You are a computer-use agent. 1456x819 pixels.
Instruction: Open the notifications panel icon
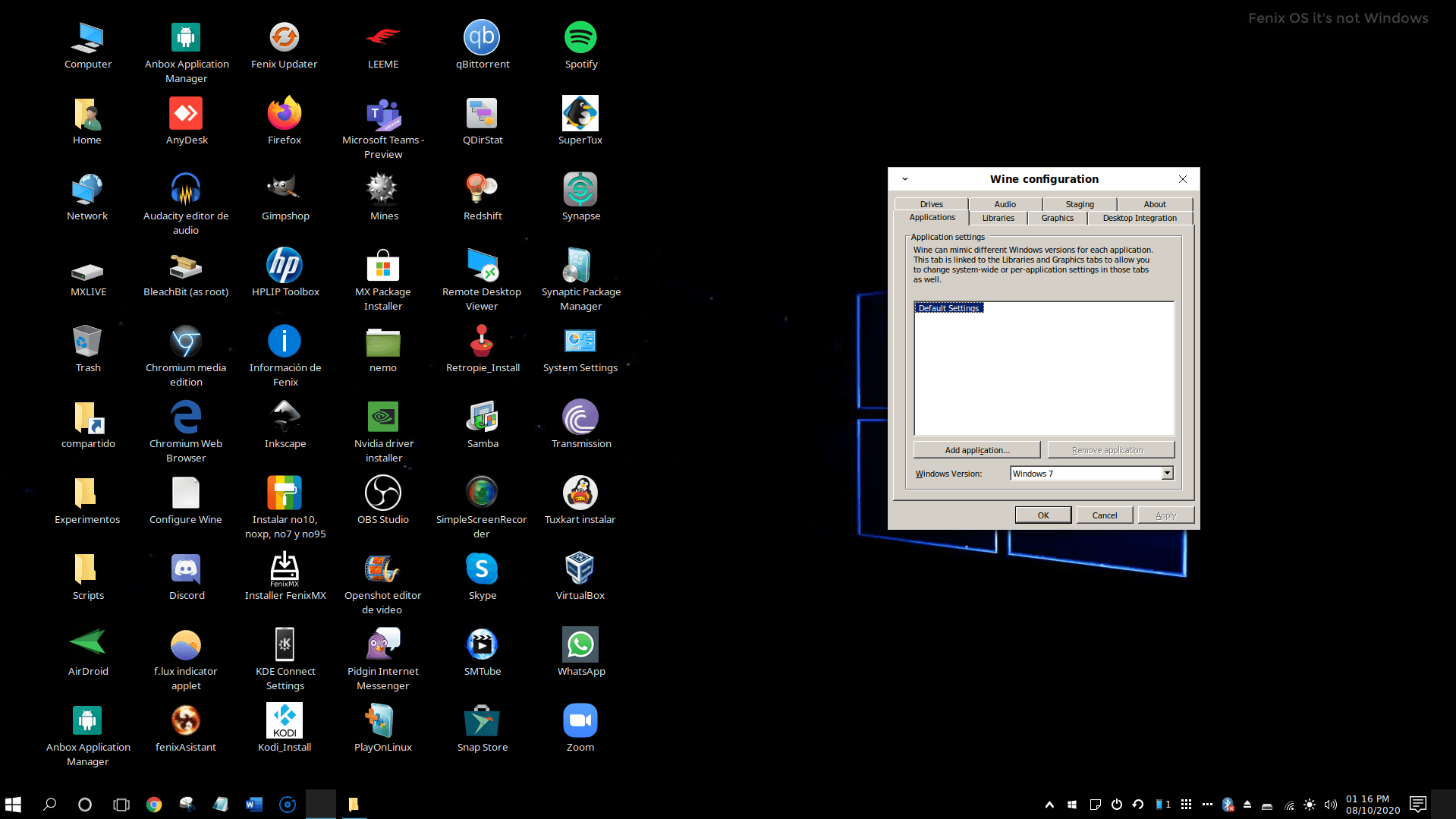[x=1417, y=805]
